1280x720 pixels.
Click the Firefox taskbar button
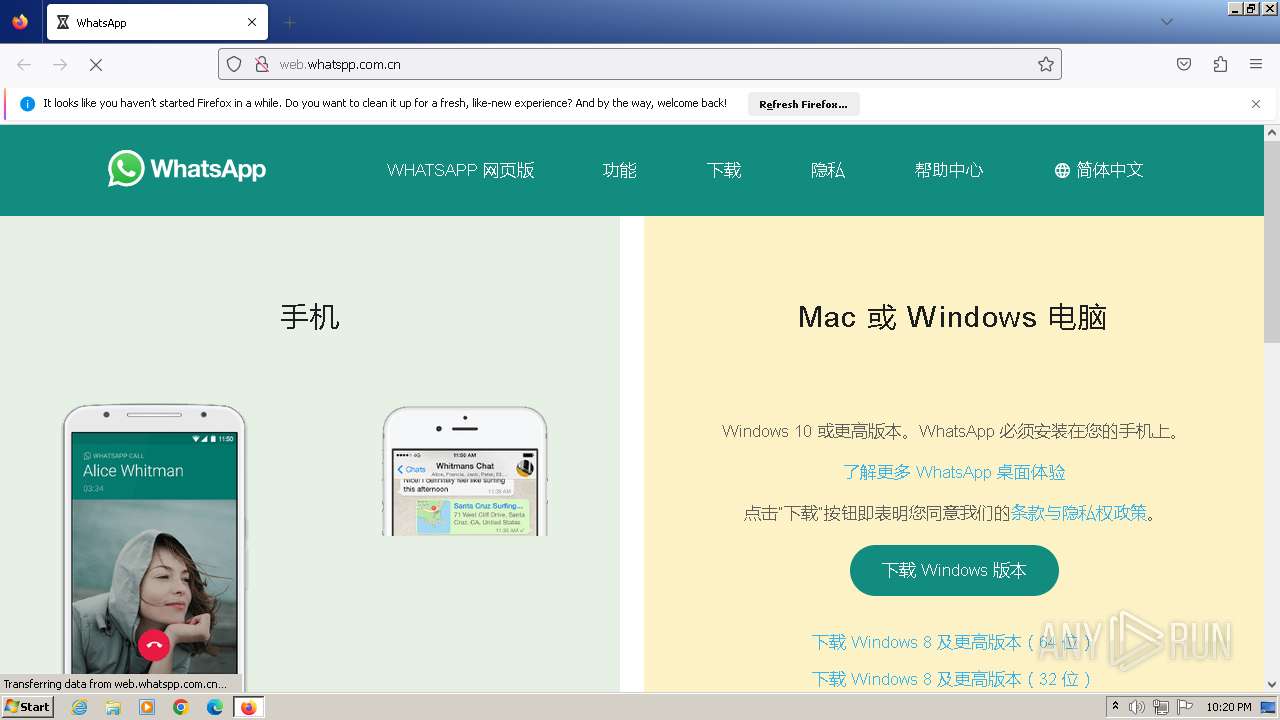click(248, 707)
